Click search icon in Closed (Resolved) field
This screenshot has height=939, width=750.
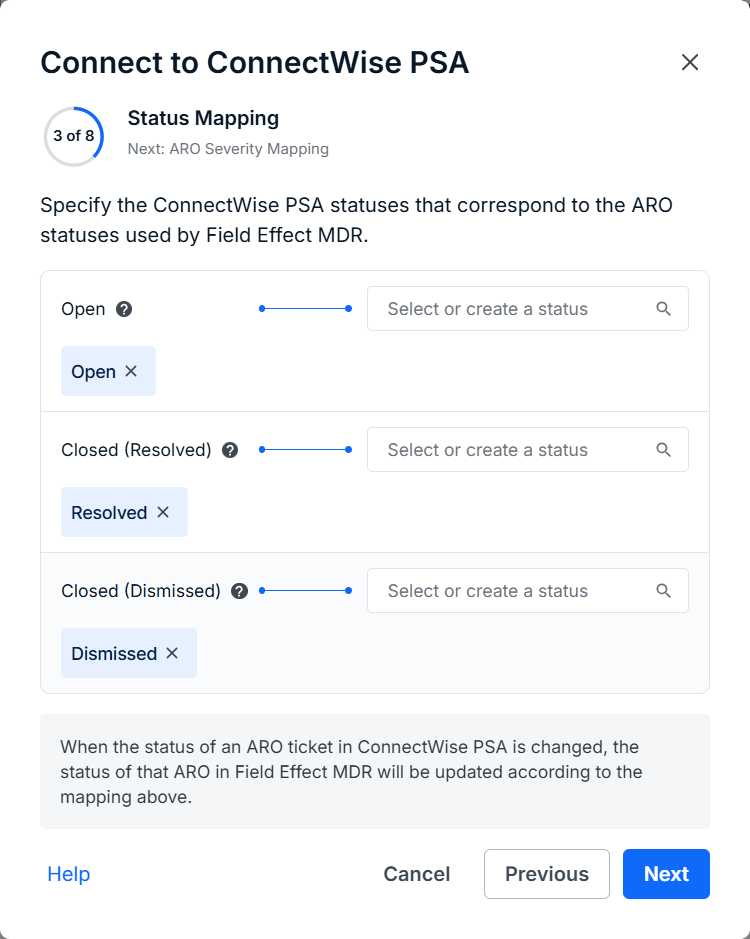coord(663,450)
